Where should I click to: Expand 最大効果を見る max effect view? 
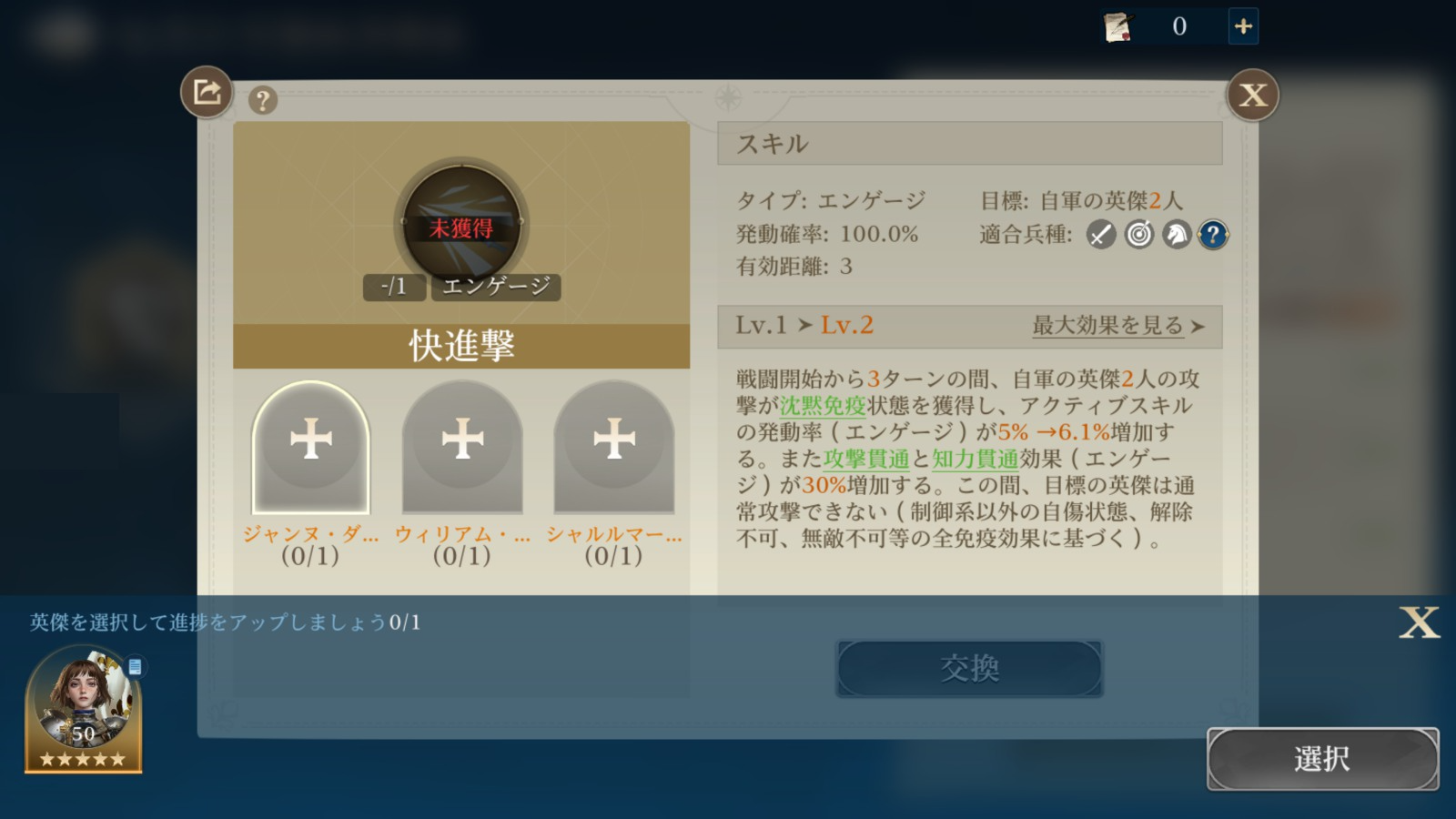pyautogui.click(x=1118, y=326)
